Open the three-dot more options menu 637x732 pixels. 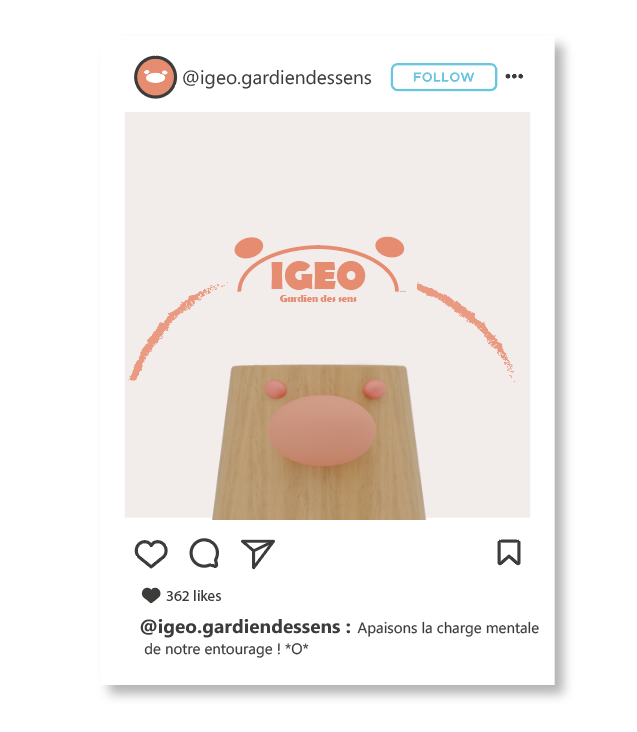(x=514, y=76)
